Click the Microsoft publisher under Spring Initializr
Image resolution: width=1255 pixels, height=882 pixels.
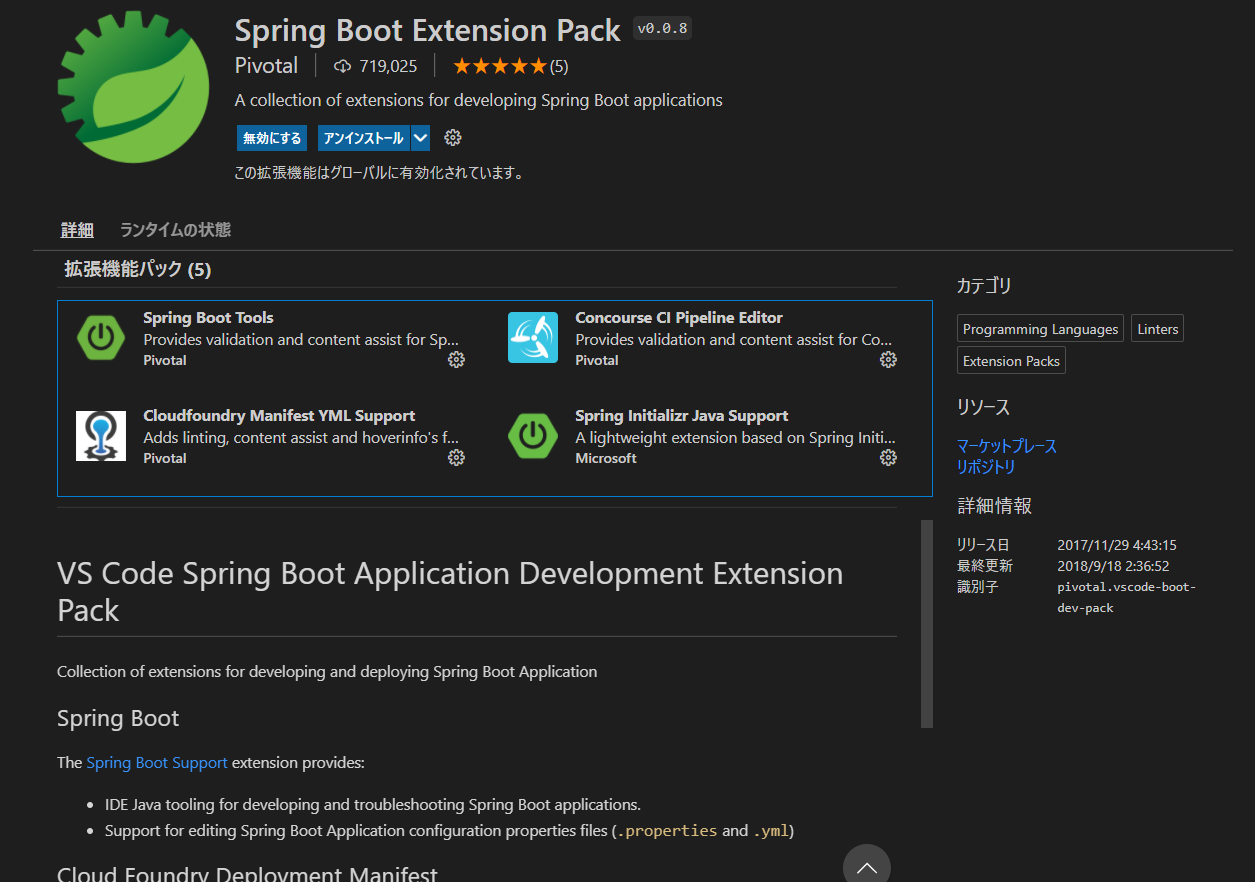(x=606, y=458)
